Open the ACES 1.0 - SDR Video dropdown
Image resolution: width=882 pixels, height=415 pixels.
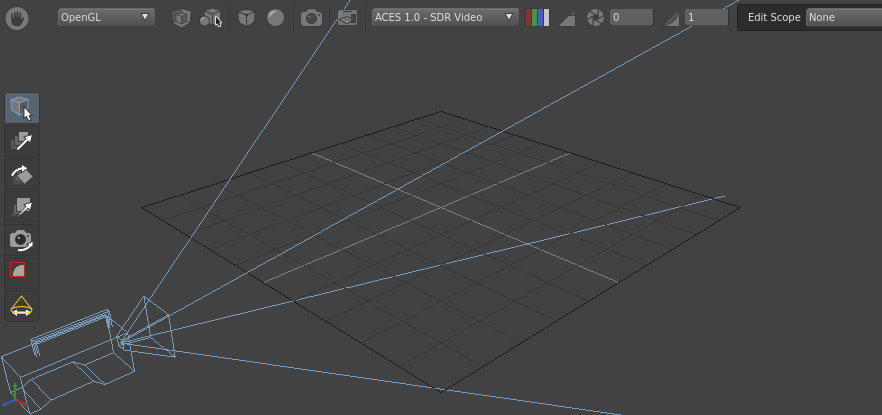pyautogui.click(x=445, y=17)
